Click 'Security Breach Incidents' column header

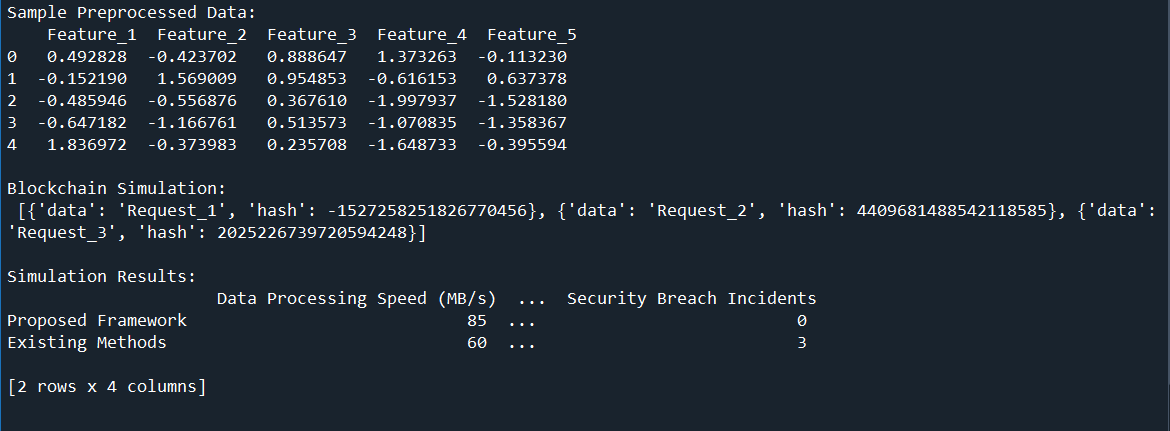(x=692, y=299)
